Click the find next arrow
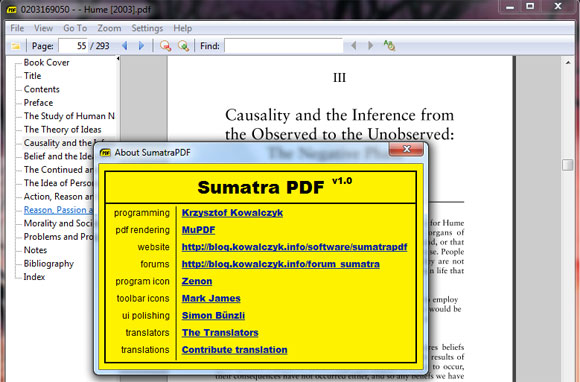This screenshot has height=382, width=580. (x=370, y=45)
